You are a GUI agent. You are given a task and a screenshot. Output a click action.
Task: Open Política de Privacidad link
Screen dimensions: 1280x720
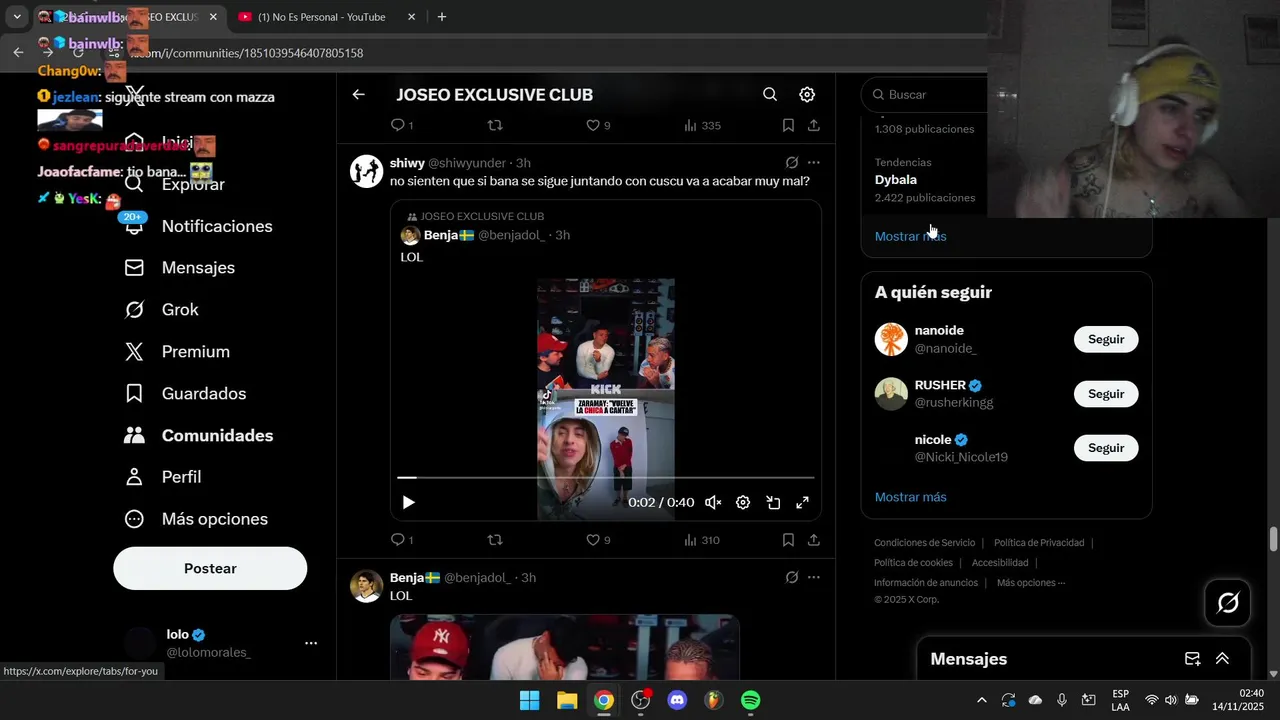(1039, 543)
